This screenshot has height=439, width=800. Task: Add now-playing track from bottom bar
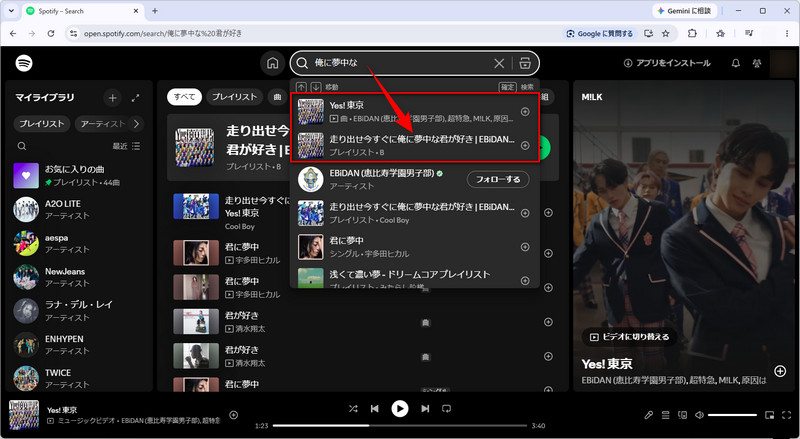[234, 415]
